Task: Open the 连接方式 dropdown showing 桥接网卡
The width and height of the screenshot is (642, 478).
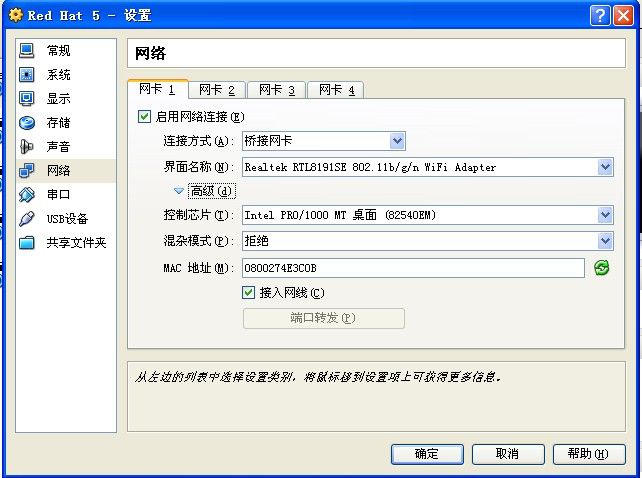Action: click(x=324, y=141)
